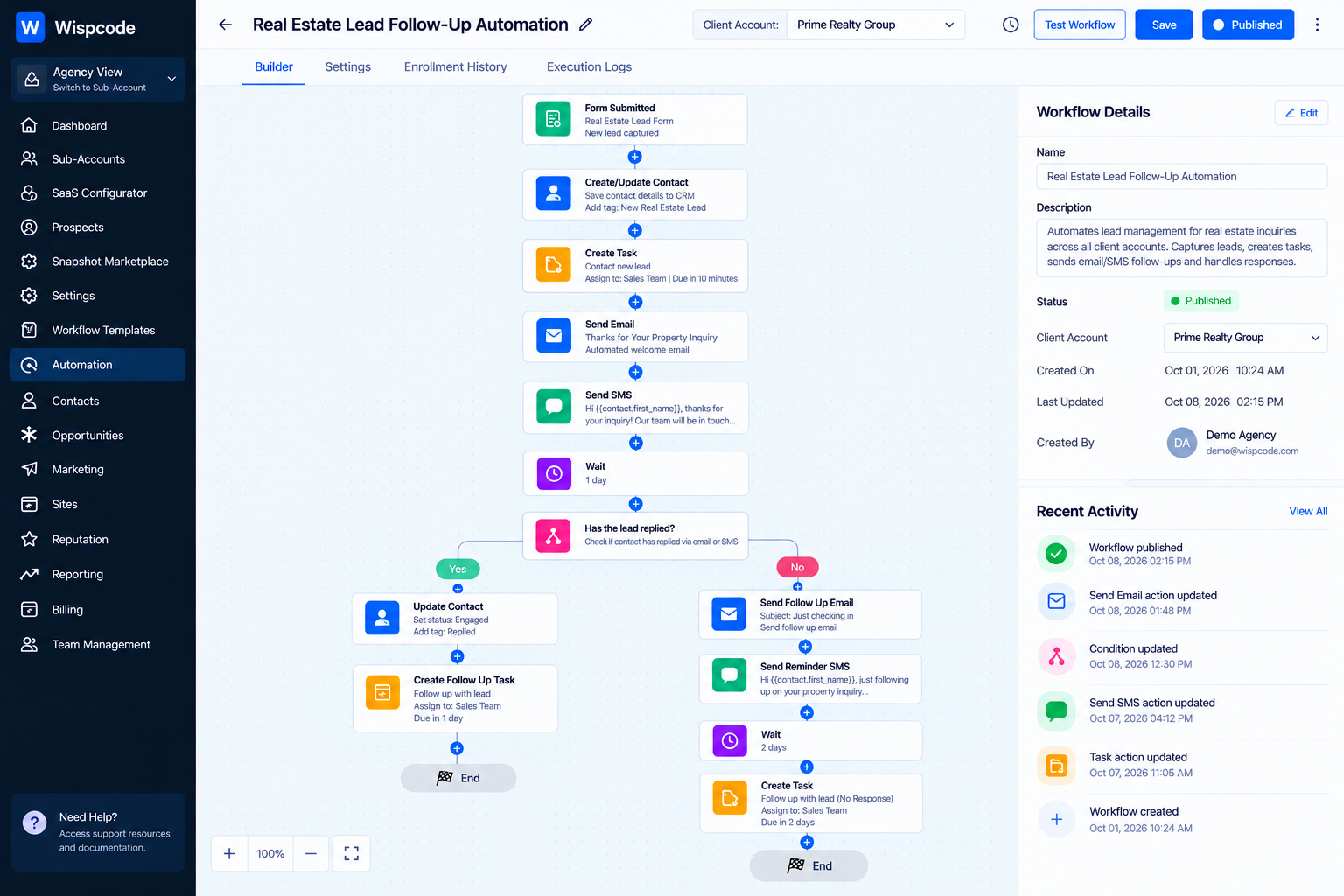Screen dimensions: 1344x896
Task: Click the demo@wispcode.com creator email
Action: (1252, 451)
